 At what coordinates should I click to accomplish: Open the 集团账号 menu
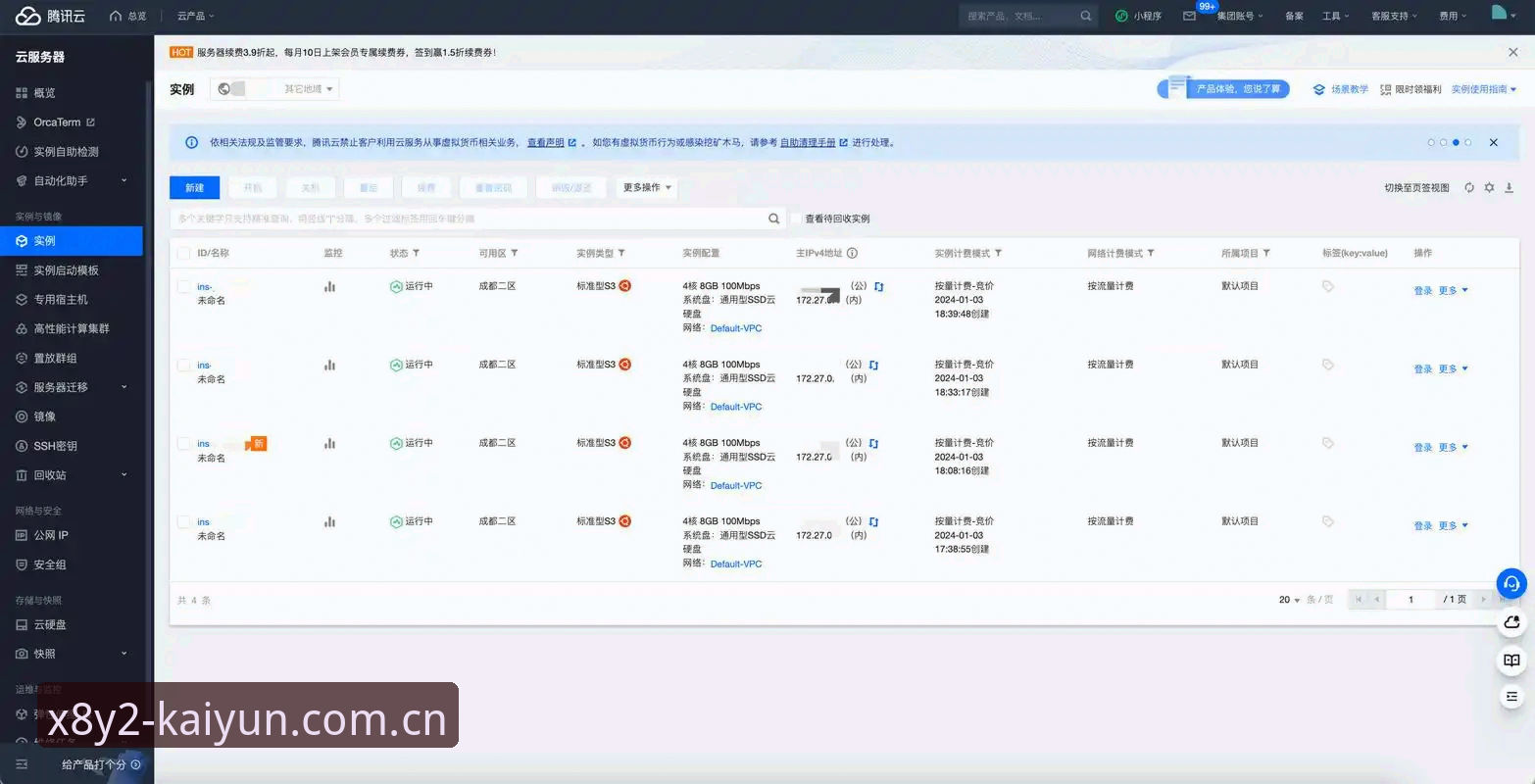[1240, 16]
